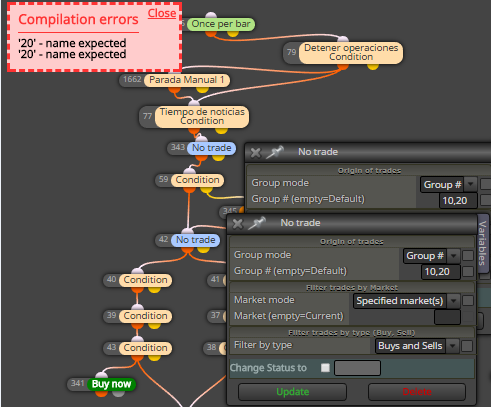
Task: Select Condition block 39
Action: pyautogui.click(x=145, y=316)
